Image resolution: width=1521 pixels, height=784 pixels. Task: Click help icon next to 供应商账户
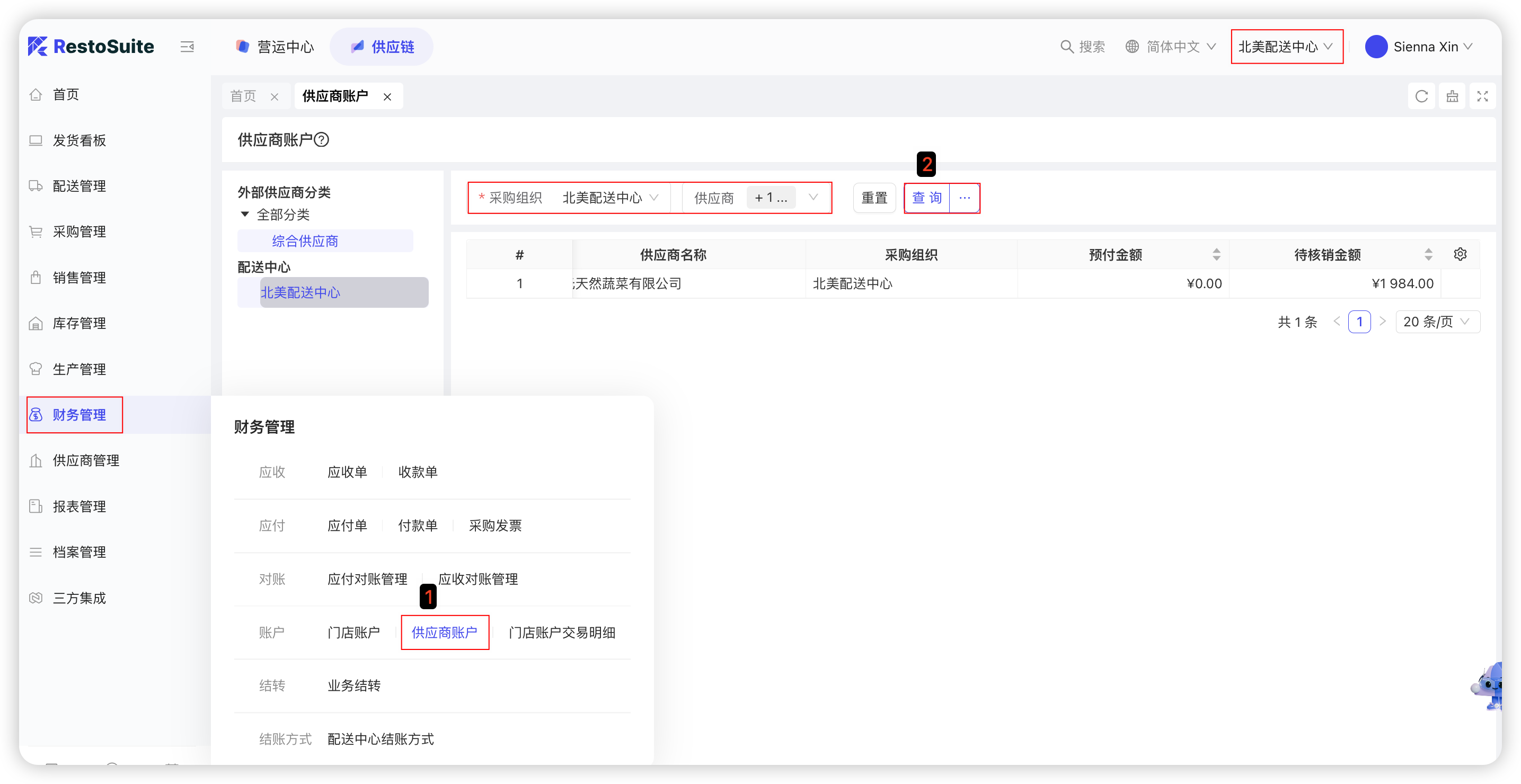click(322, 140)
